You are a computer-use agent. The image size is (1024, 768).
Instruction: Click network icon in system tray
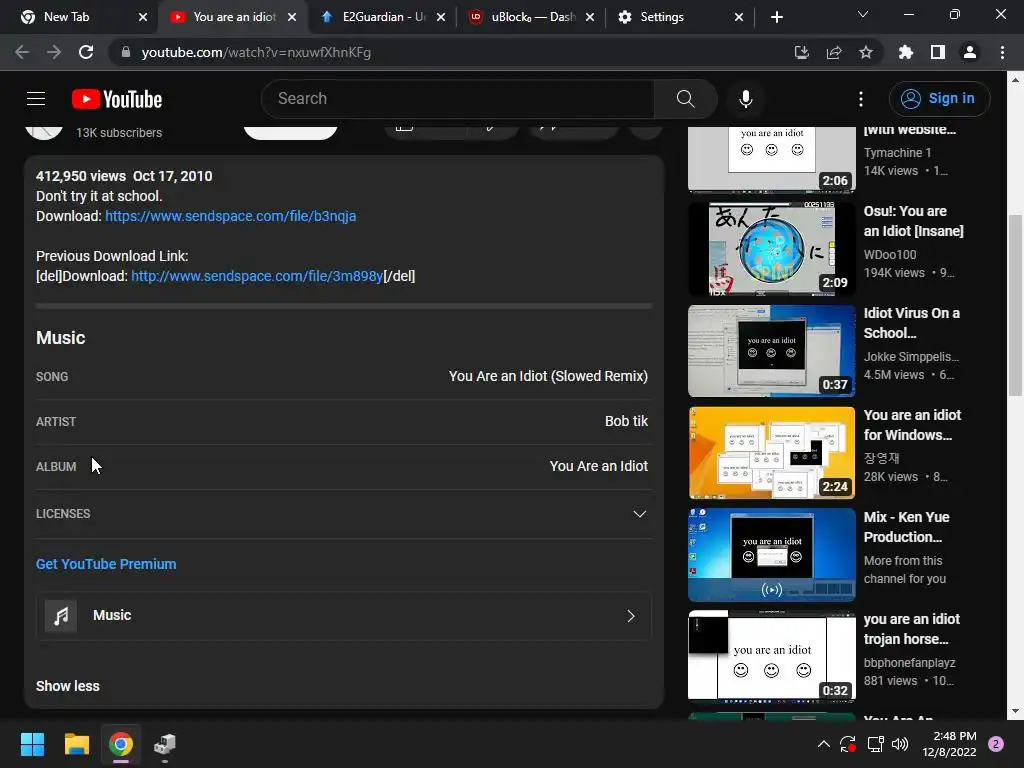[x=875, y=744]
